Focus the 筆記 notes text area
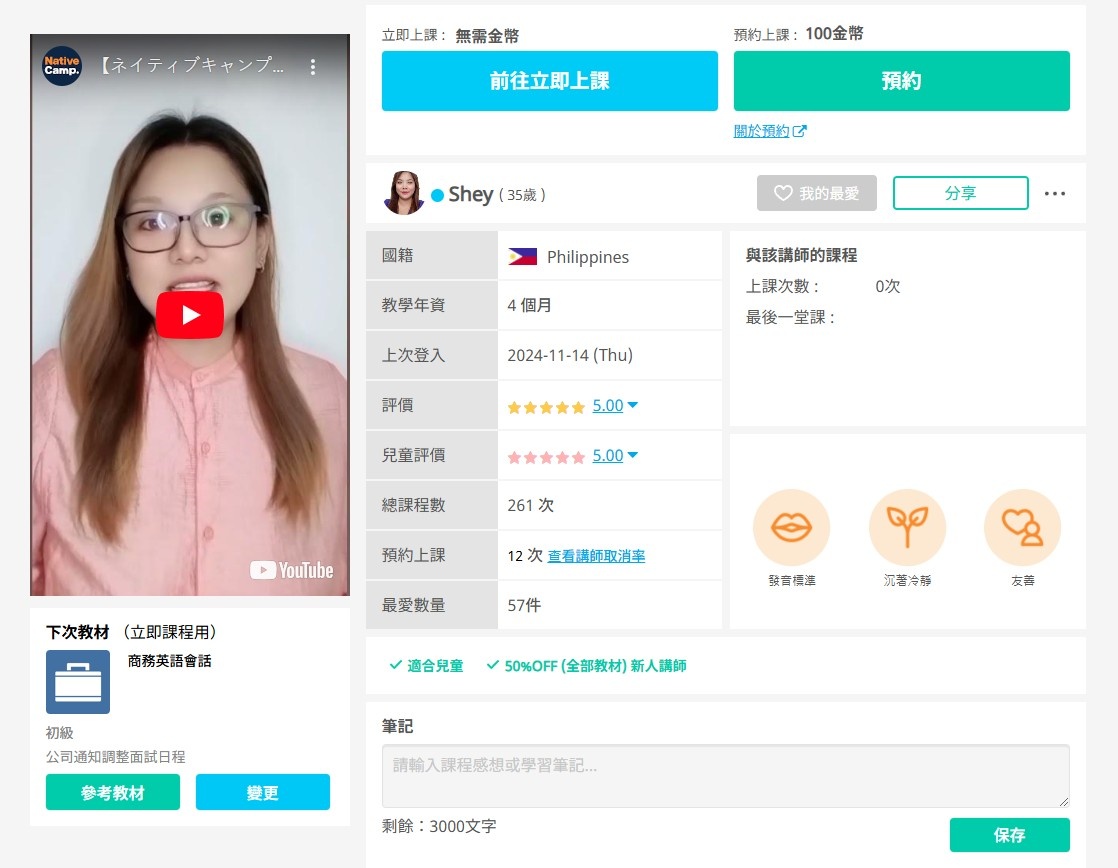 pos(726,776)
